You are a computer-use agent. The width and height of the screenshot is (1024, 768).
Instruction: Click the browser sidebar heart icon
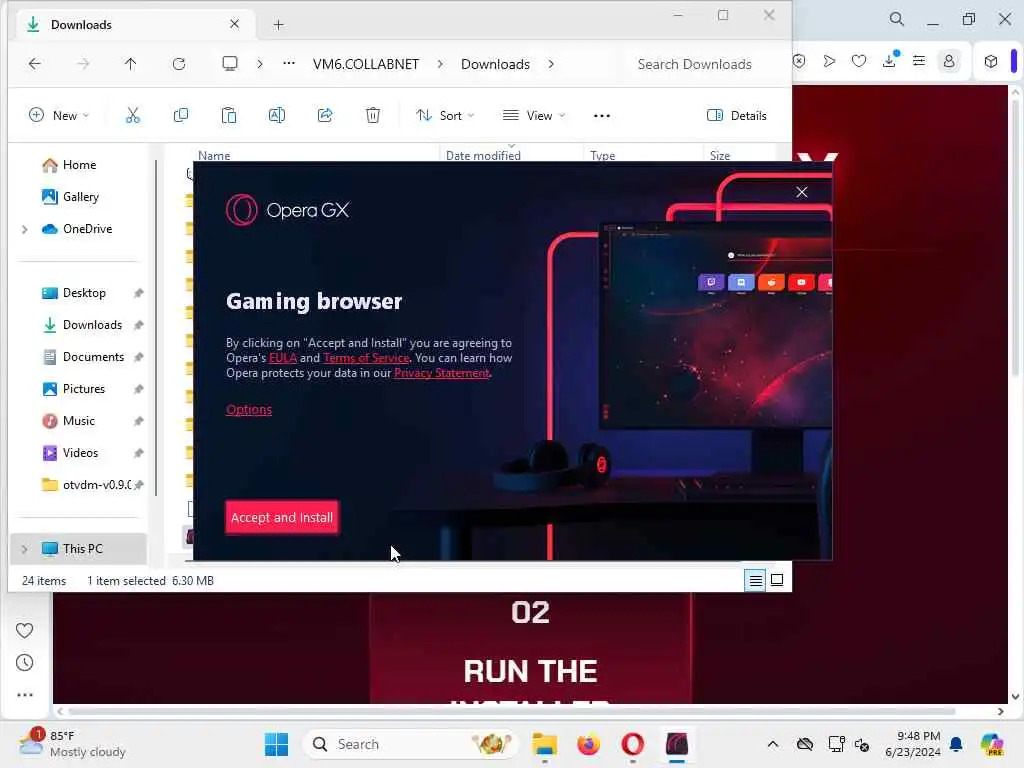click(25, 630)
